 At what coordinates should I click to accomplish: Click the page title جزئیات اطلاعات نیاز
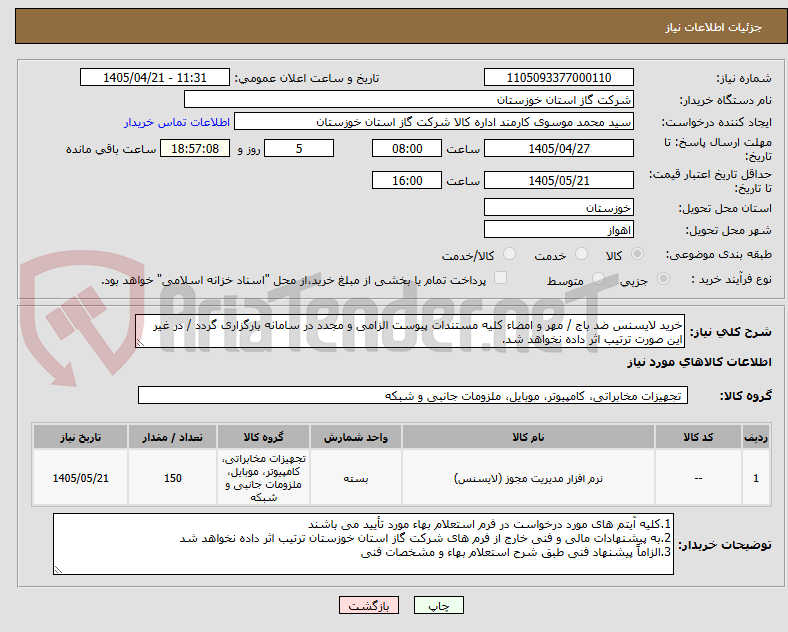click(714, 27)
